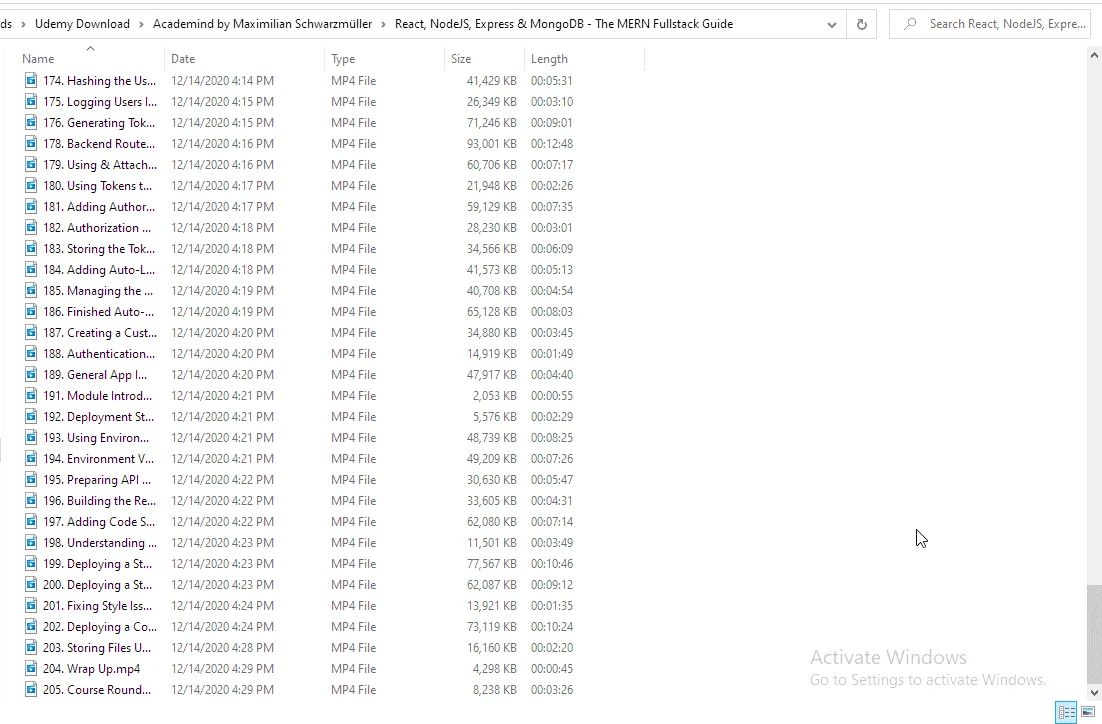The width and height of the screenshot is (1102, 724).
Task: Pick the video icon beside 181. Adding Author...
Action: click(31, 207)
